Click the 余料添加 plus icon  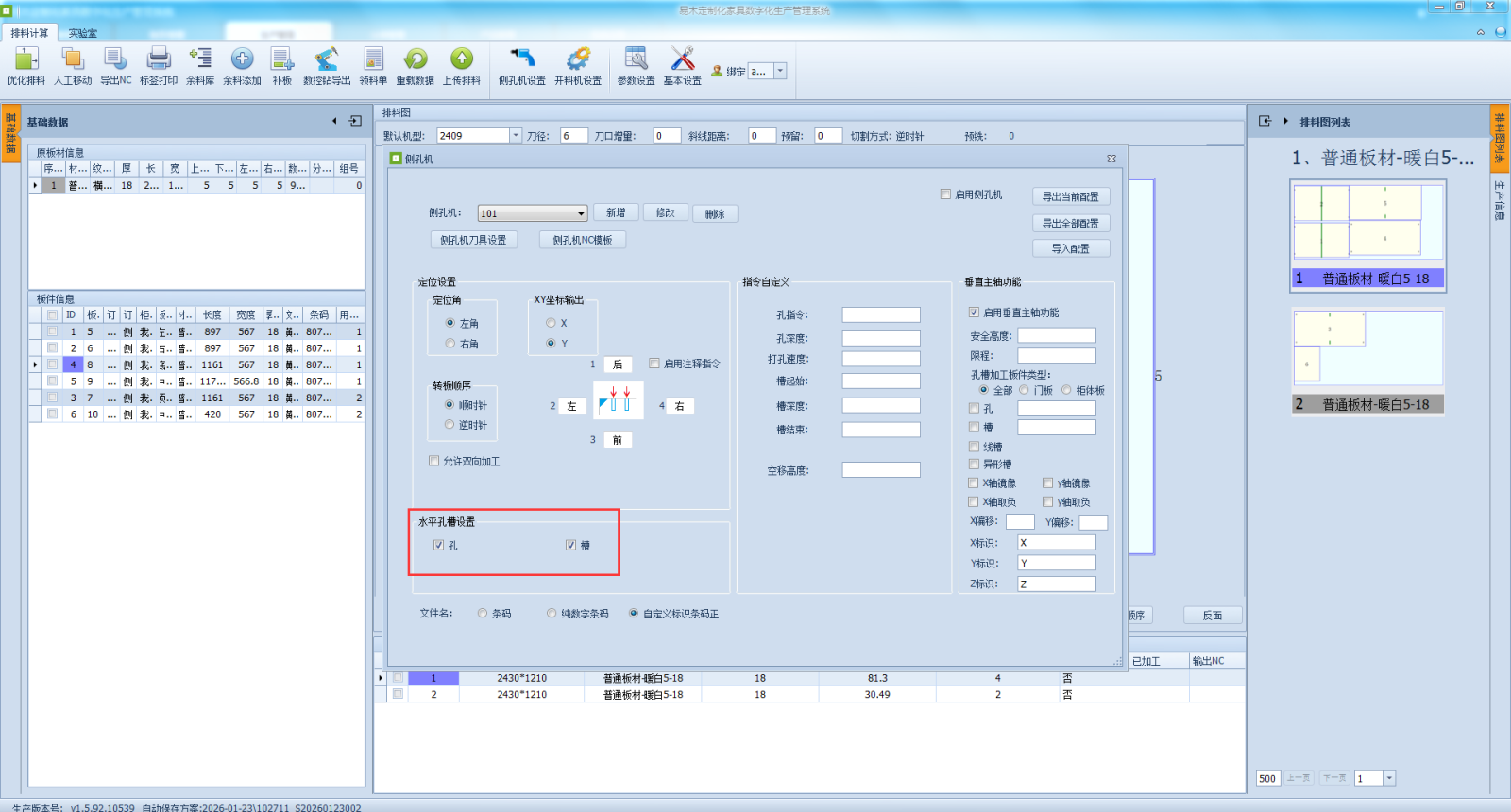tap(242, 60)
